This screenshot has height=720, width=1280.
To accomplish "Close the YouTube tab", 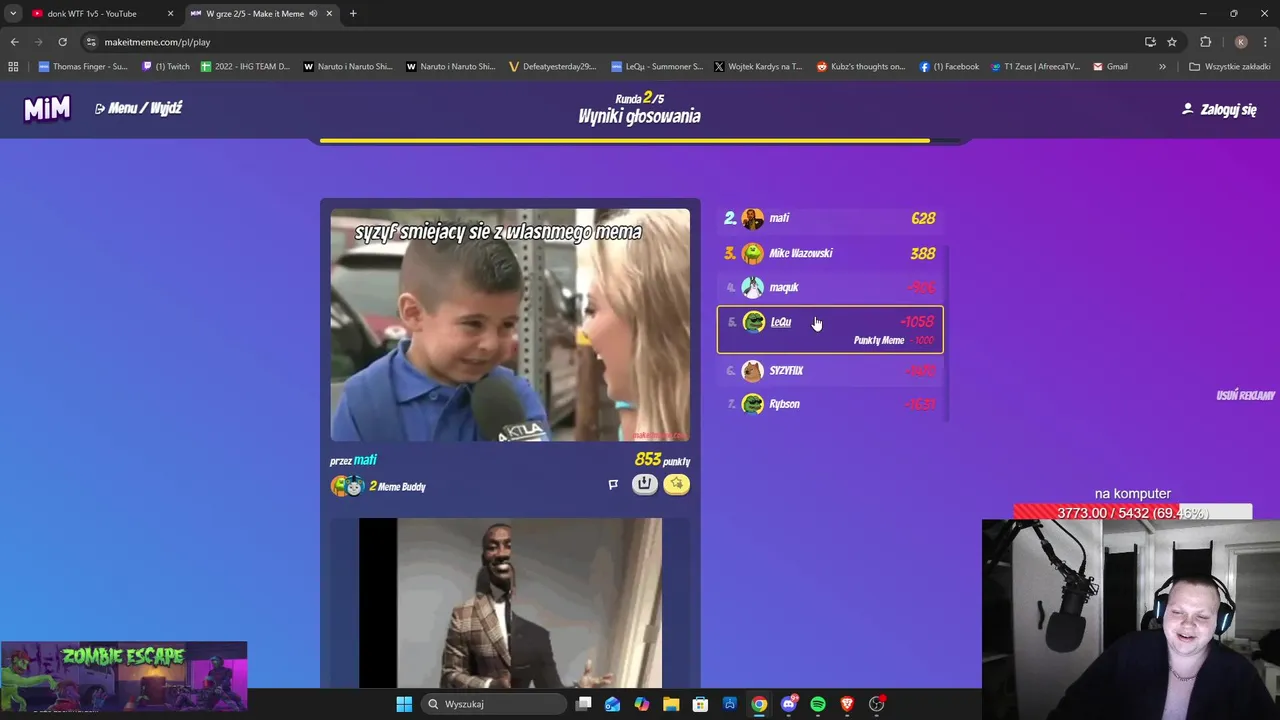I will tap(170, 14).
